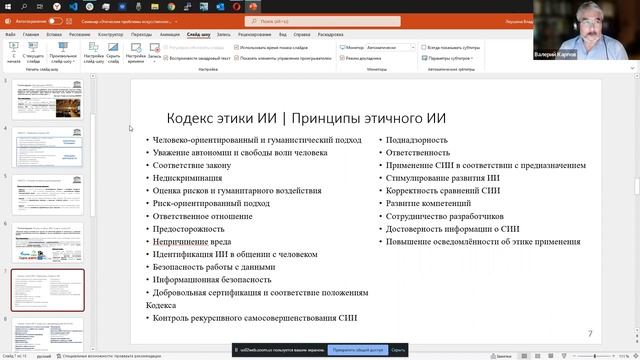Viewport: 640px width, 360px height.
Task: Open the Вид tab
Action: (282, 35)
